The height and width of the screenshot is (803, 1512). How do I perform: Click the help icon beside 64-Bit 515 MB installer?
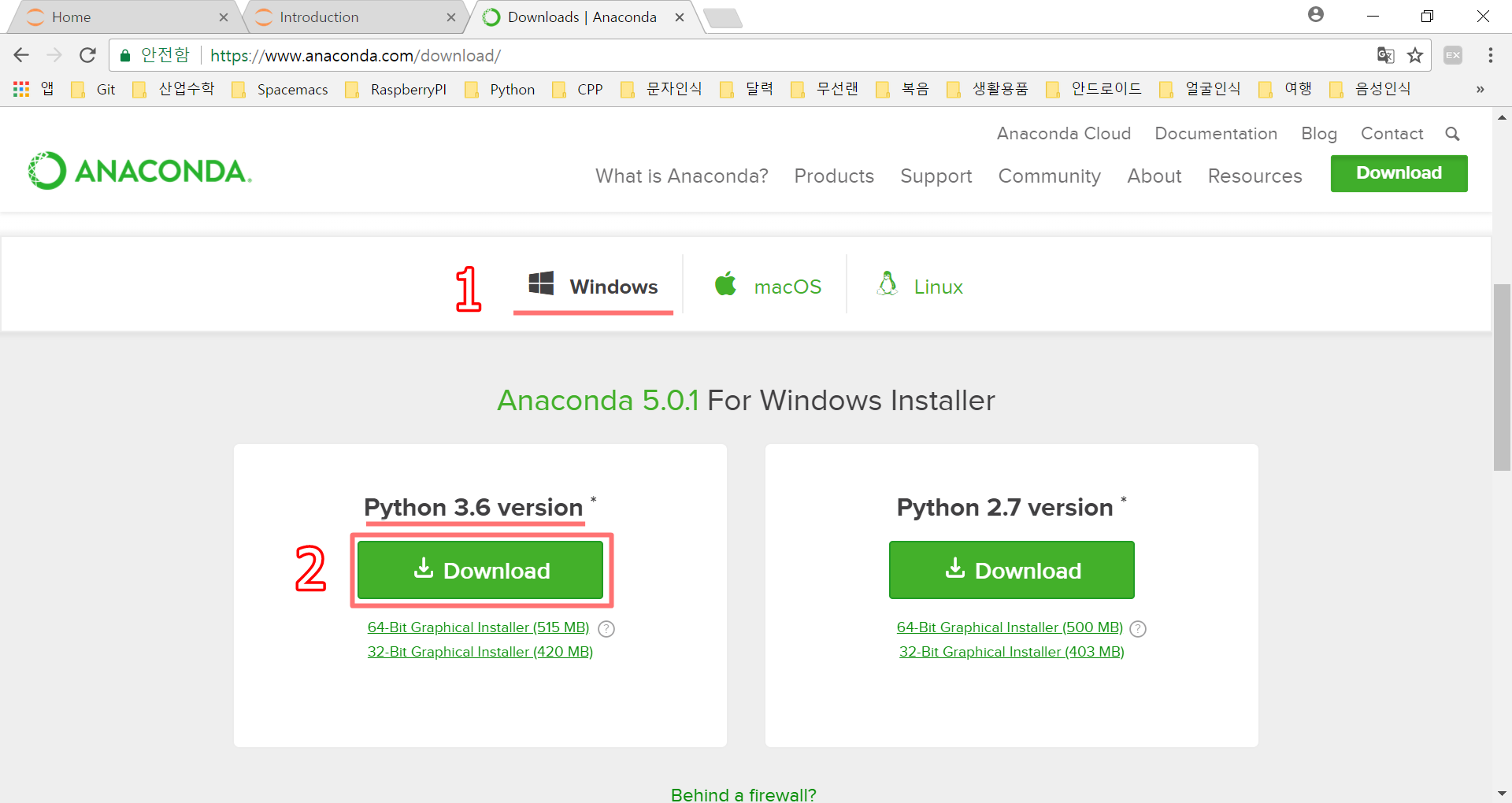[x=606, y=628]
